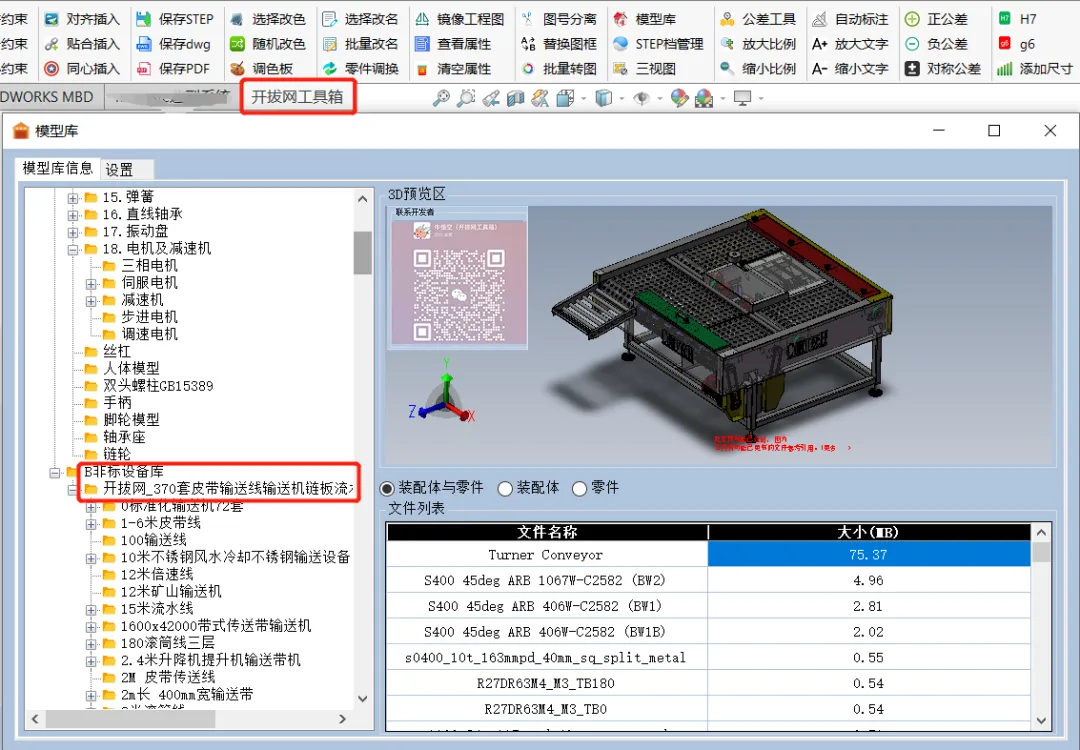Image resolution: width=1080 pixels, height=750 pixels.
Task: Expand the 180滚筒线三层 folder node
Action: tap(91, 644)
